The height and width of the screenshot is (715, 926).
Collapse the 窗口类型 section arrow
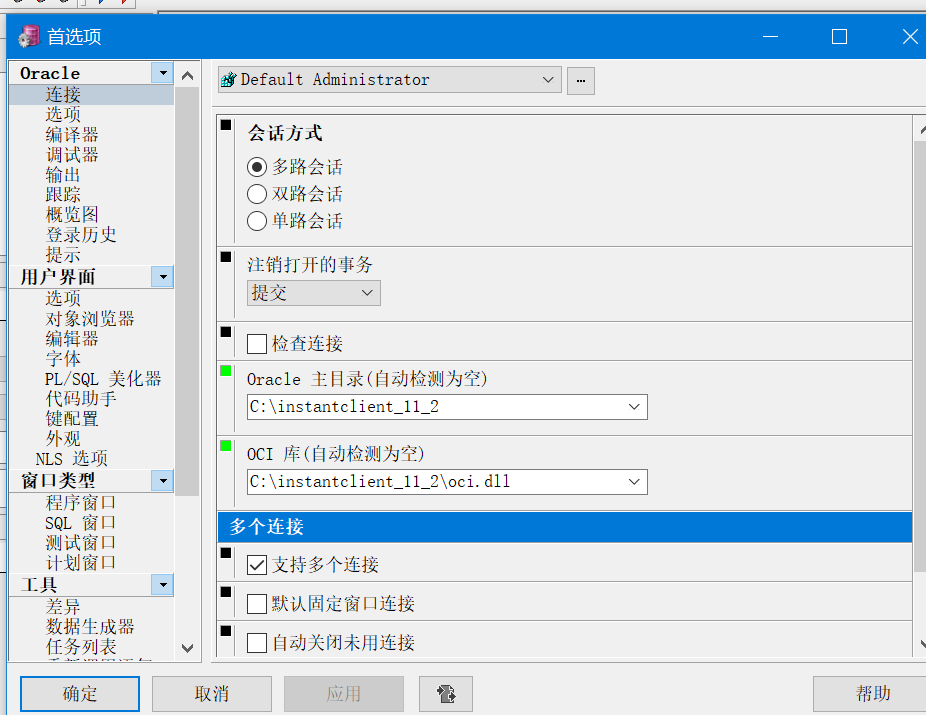tap(162, 481)
